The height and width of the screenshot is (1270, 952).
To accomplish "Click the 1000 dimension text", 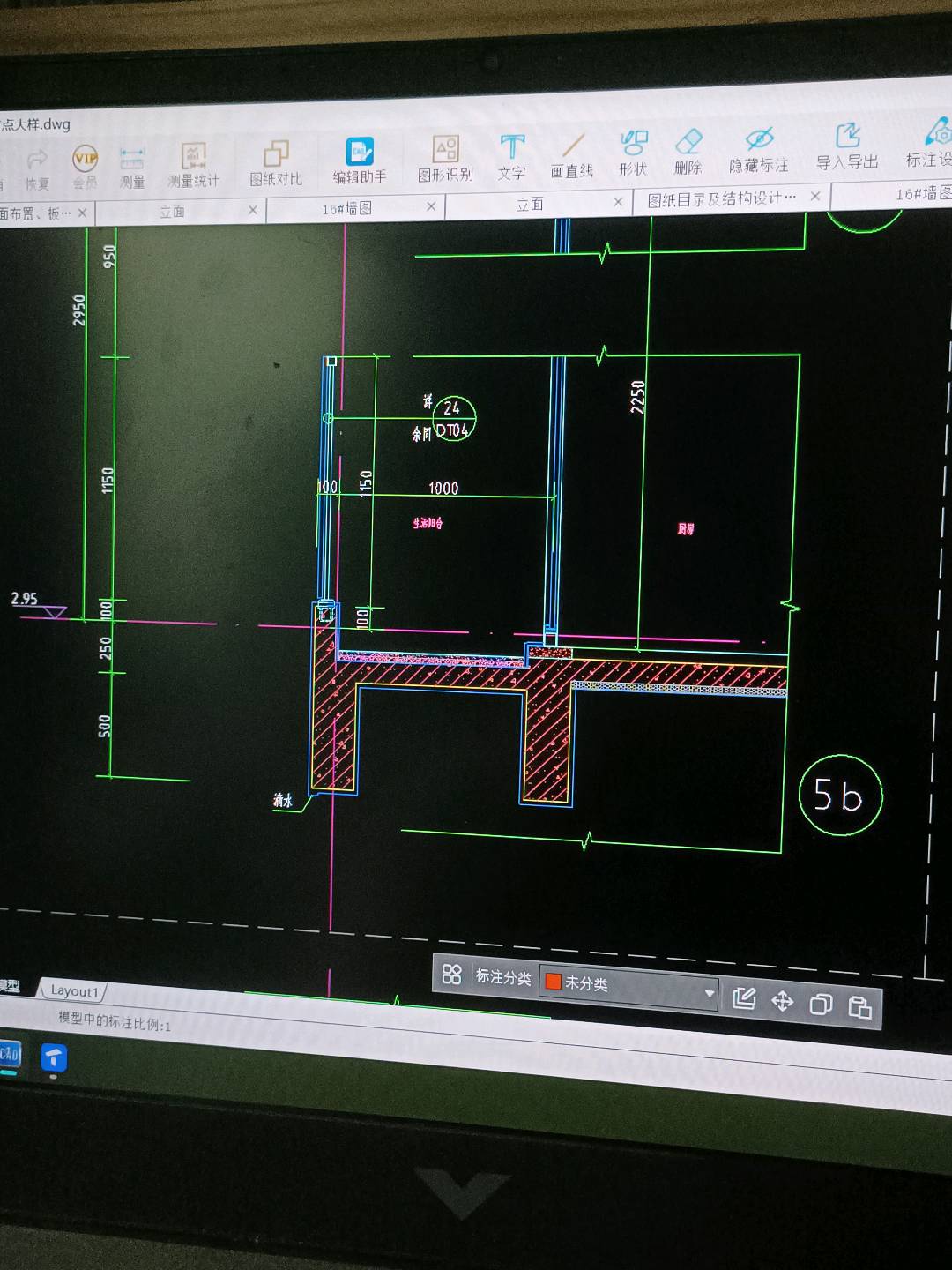I will [443, 488].
